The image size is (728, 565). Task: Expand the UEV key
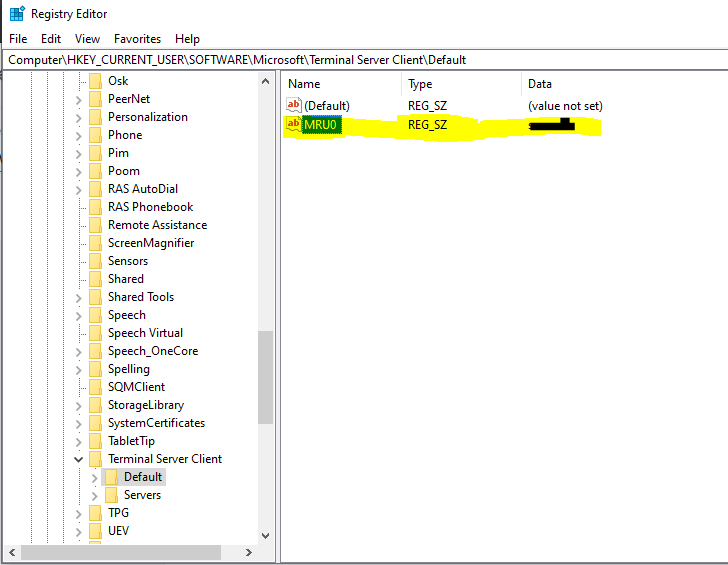point(78,532)
